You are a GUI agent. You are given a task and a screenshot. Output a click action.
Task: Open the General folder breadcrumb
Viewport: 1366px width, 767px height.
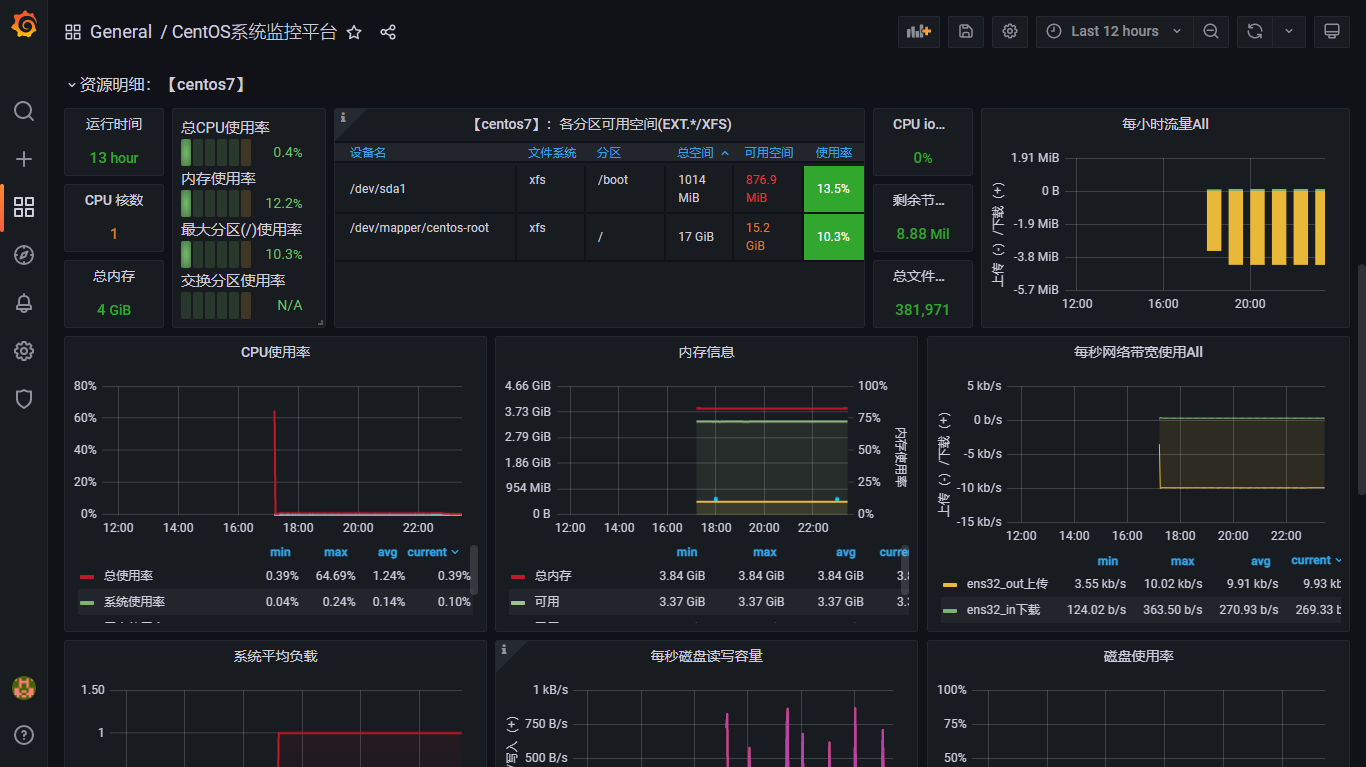(x=120, y=32)
